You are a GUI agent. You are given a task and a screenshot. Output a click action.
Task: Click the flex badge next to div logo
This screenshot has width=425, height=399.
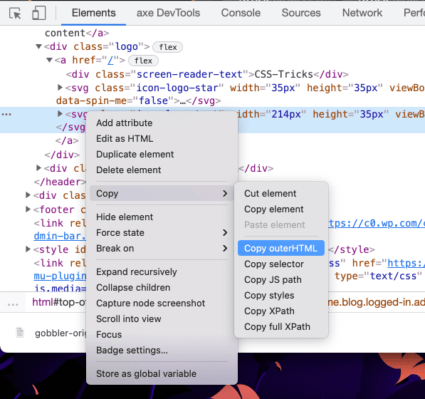coord(167,47)
